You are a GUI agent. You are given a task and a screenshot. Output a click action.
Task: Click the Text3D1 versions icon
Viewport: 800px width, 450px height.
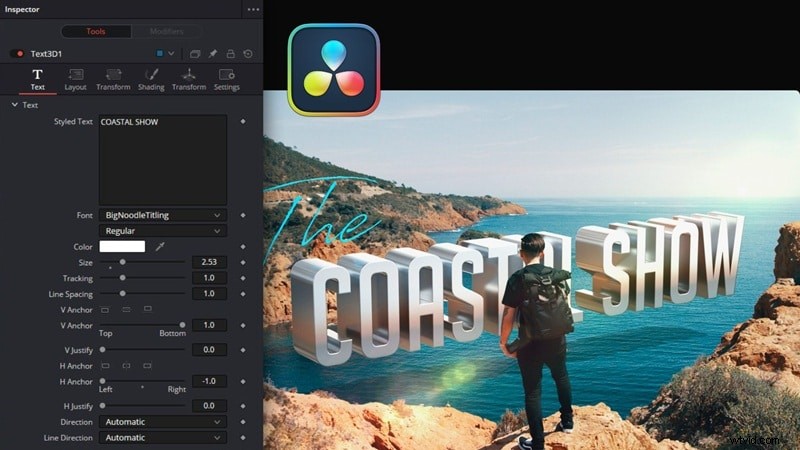coord(195,54)
